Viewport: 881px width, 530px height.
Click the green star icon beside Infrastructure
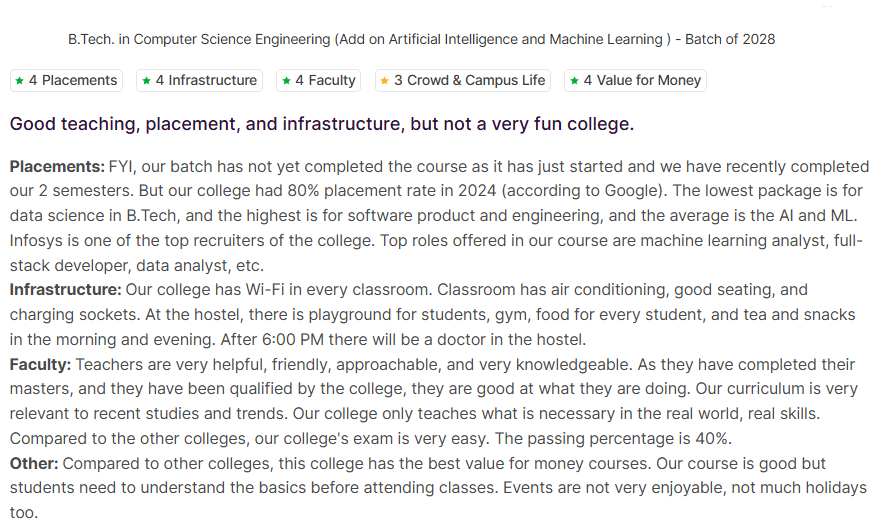coord(147,81)
